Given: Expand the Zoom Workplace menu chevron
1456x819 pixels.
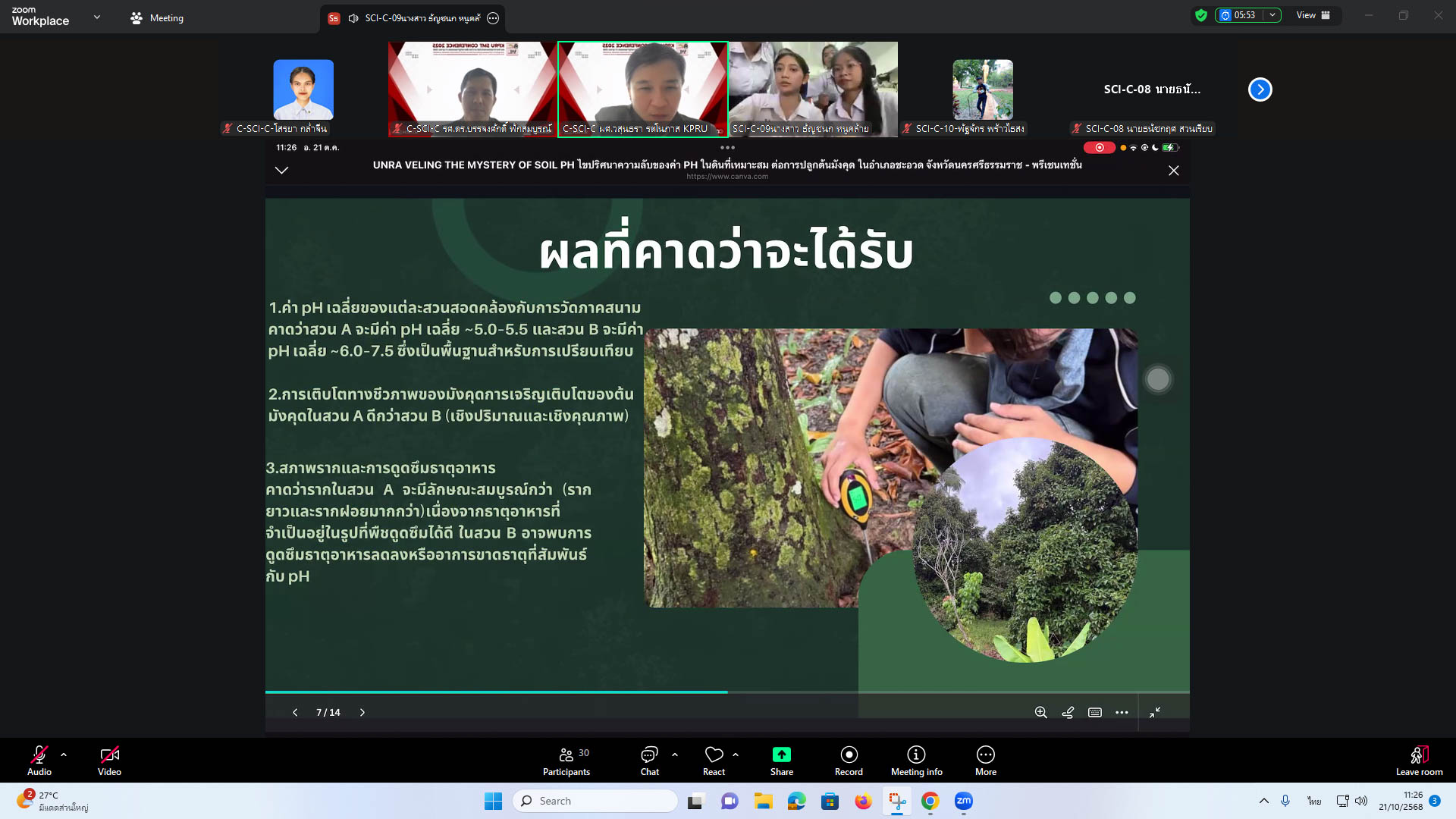Looking at the screenshot, I should point(97,17).
